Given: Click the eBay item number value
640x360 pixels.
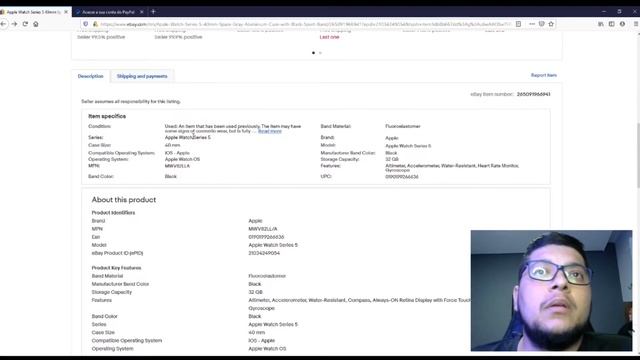Looking at the screenshot, I should click(x=533, y=94).
